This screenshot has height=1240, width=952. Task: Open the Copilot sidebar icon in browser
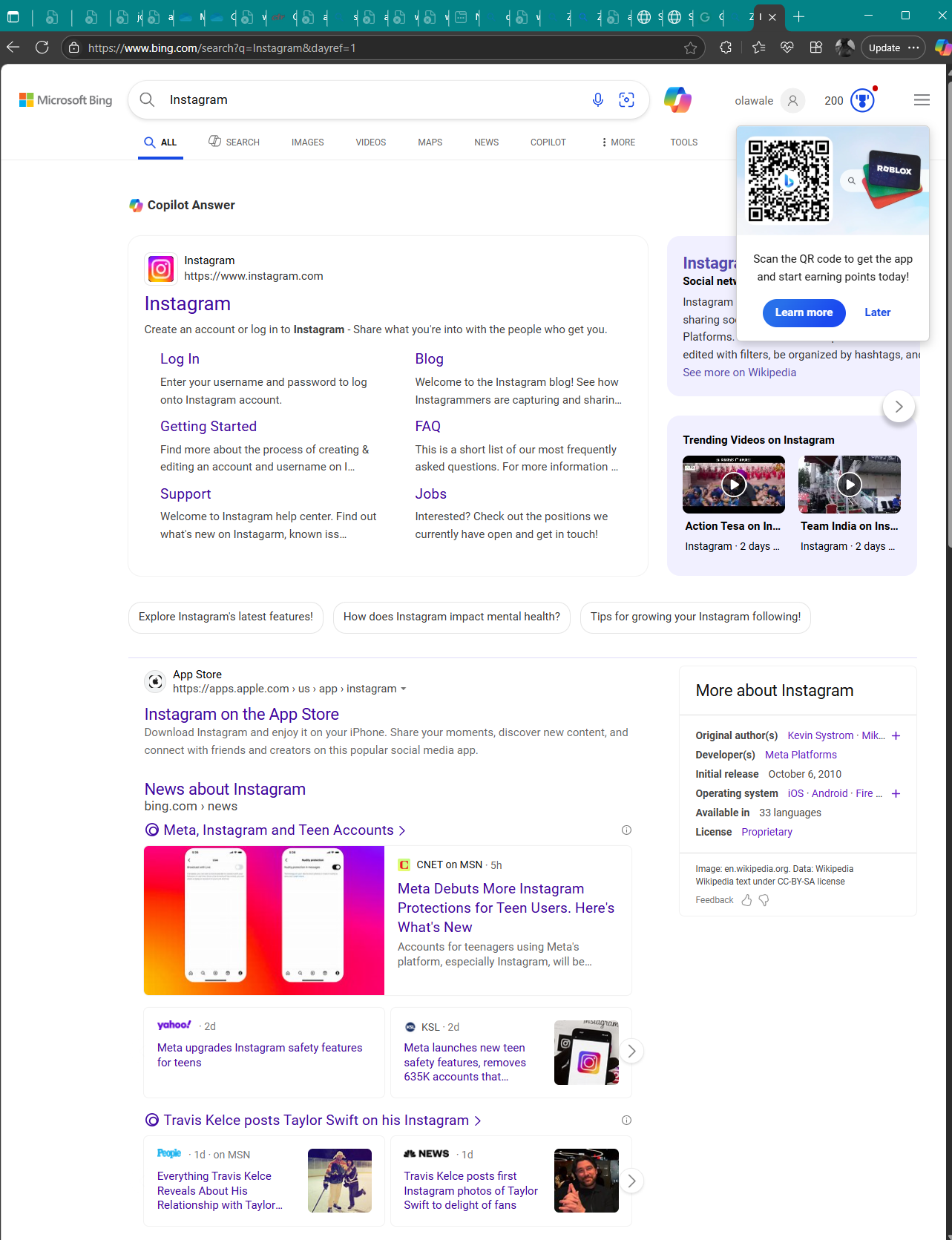pos(942,47)
